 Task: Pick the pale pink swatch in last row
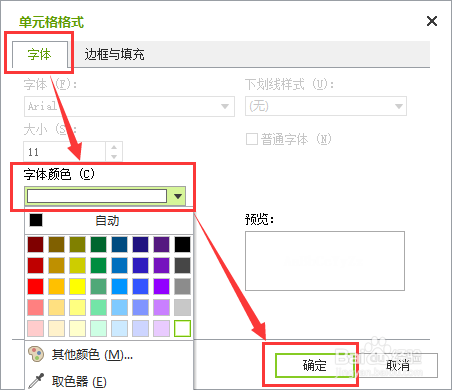(x=36, y=329)
